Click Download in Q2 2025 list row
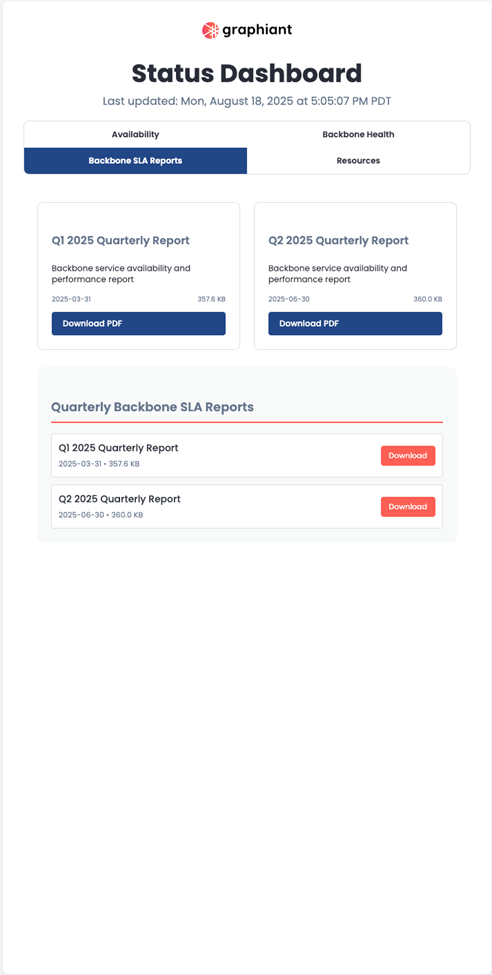The height and width of the screenshot is (975, 492). 408,507
